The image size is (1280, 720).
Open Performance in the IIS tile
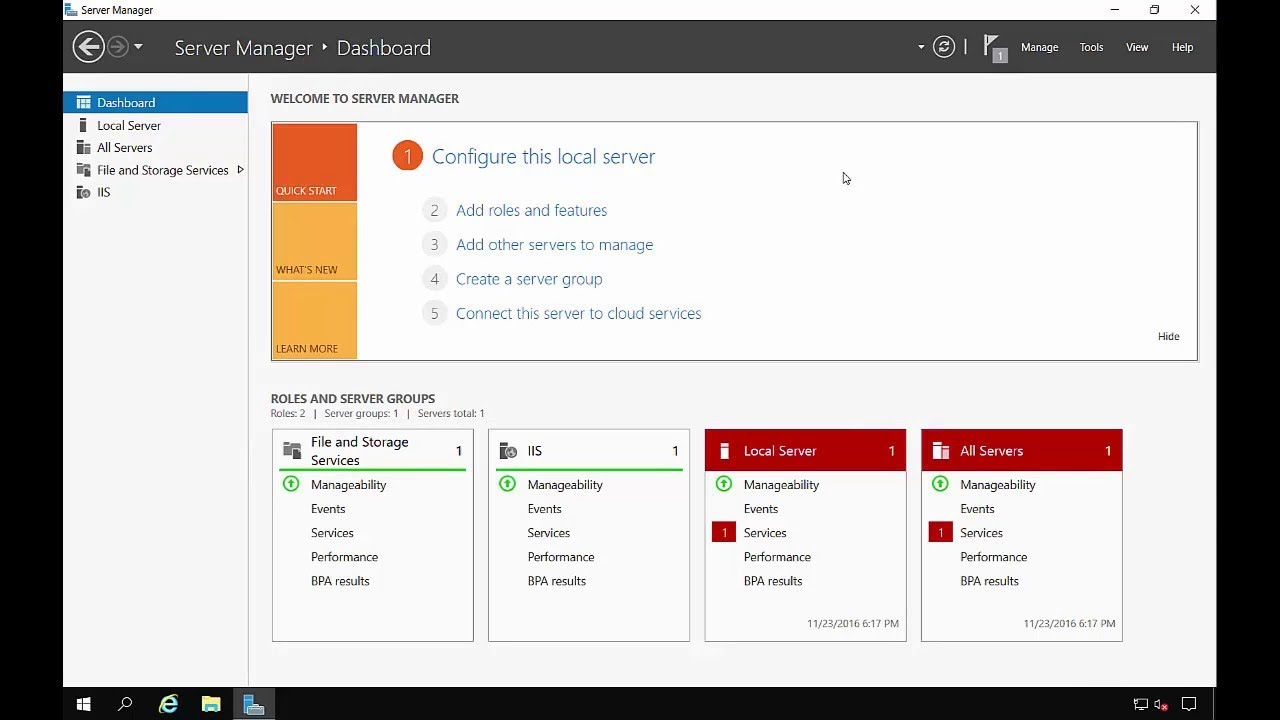[x=561, y=557]
